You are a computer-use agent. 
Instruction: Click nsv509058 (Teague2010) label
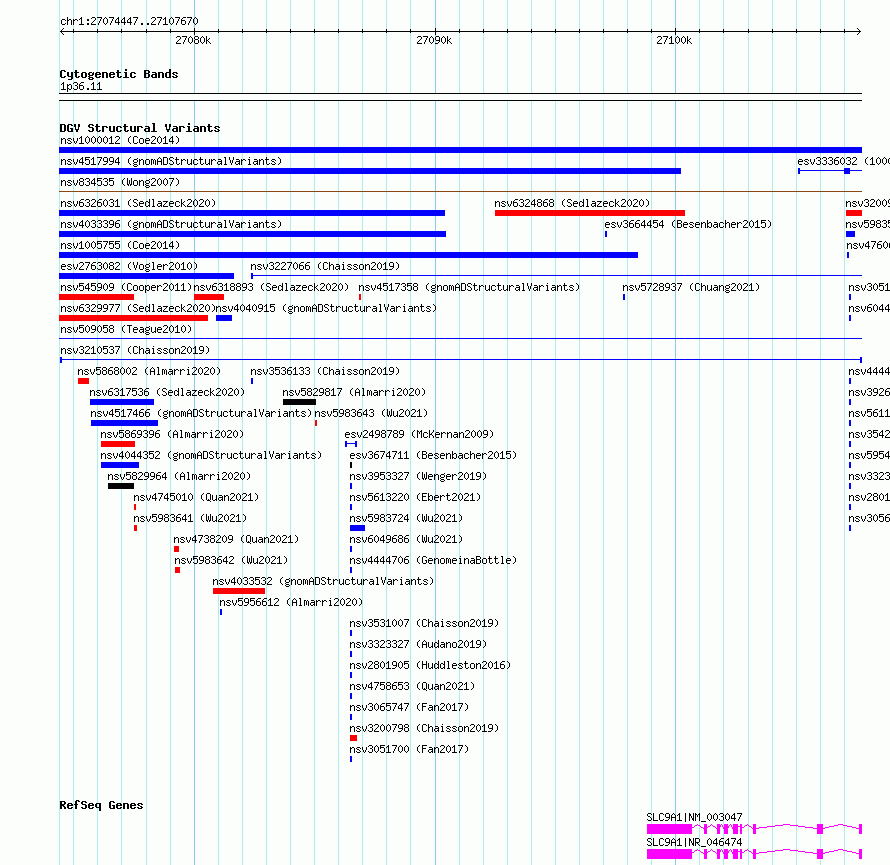point(126,329)
